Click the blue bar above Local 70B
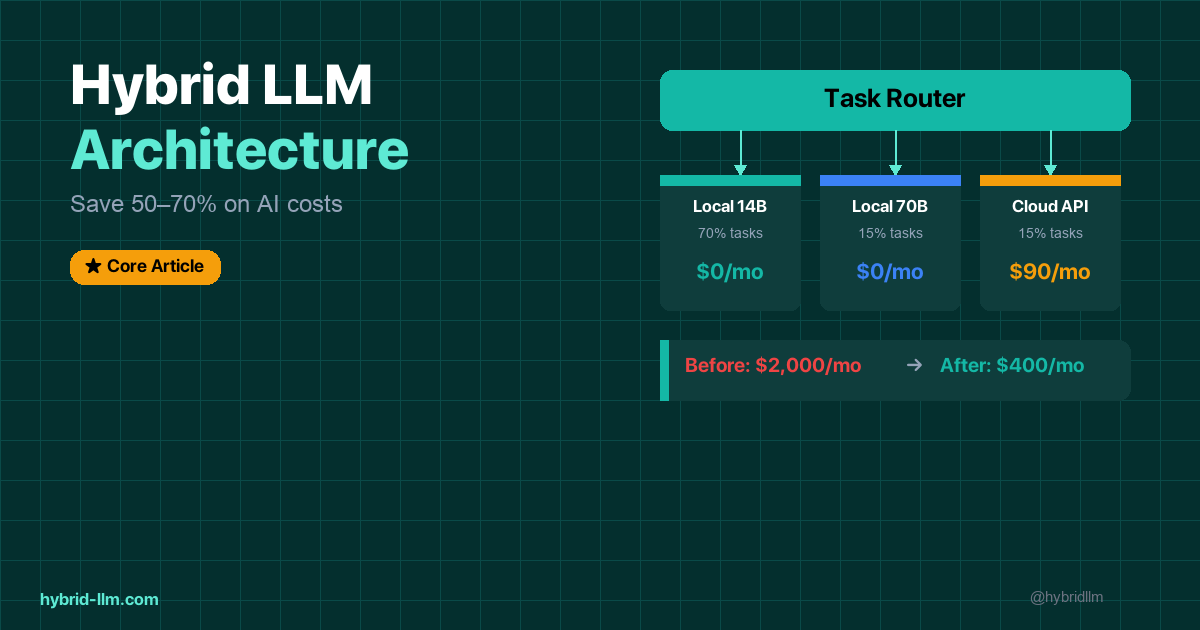 890,181
